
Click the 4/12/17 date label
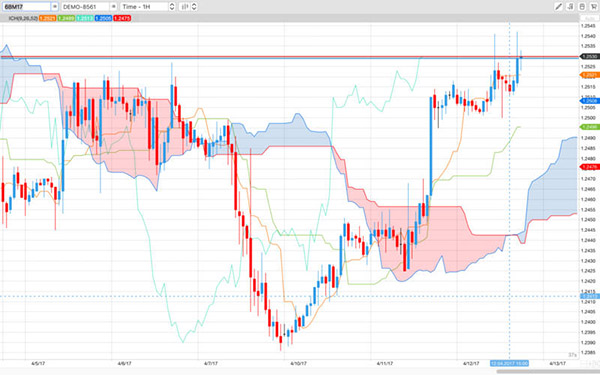471,363
